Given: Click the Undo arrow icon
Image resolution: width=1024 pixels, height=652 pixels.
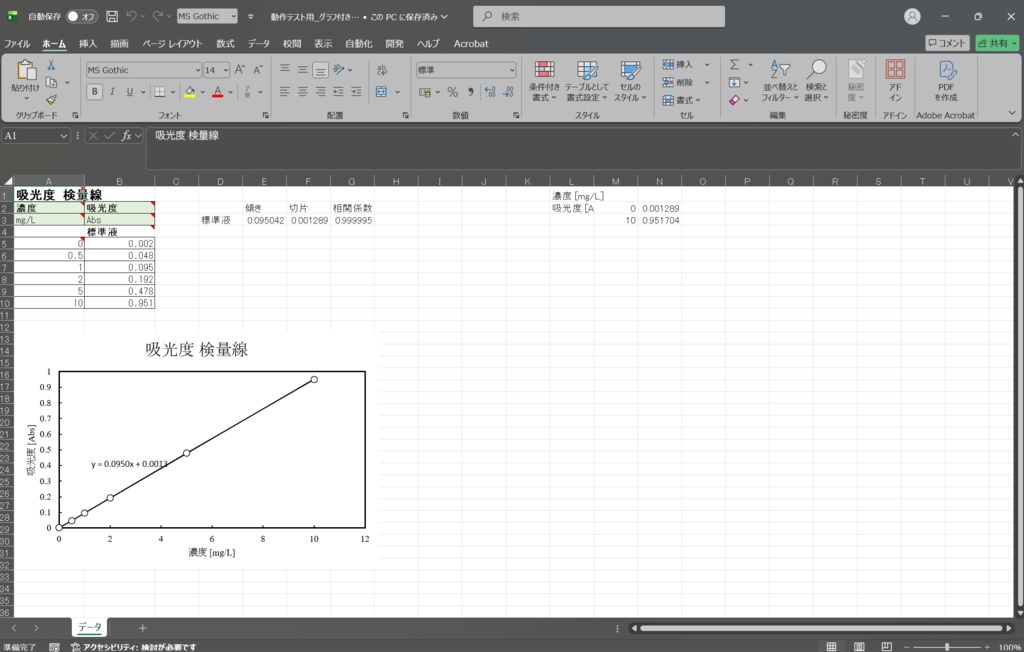Looking at the screenshot, I should 131,16.
